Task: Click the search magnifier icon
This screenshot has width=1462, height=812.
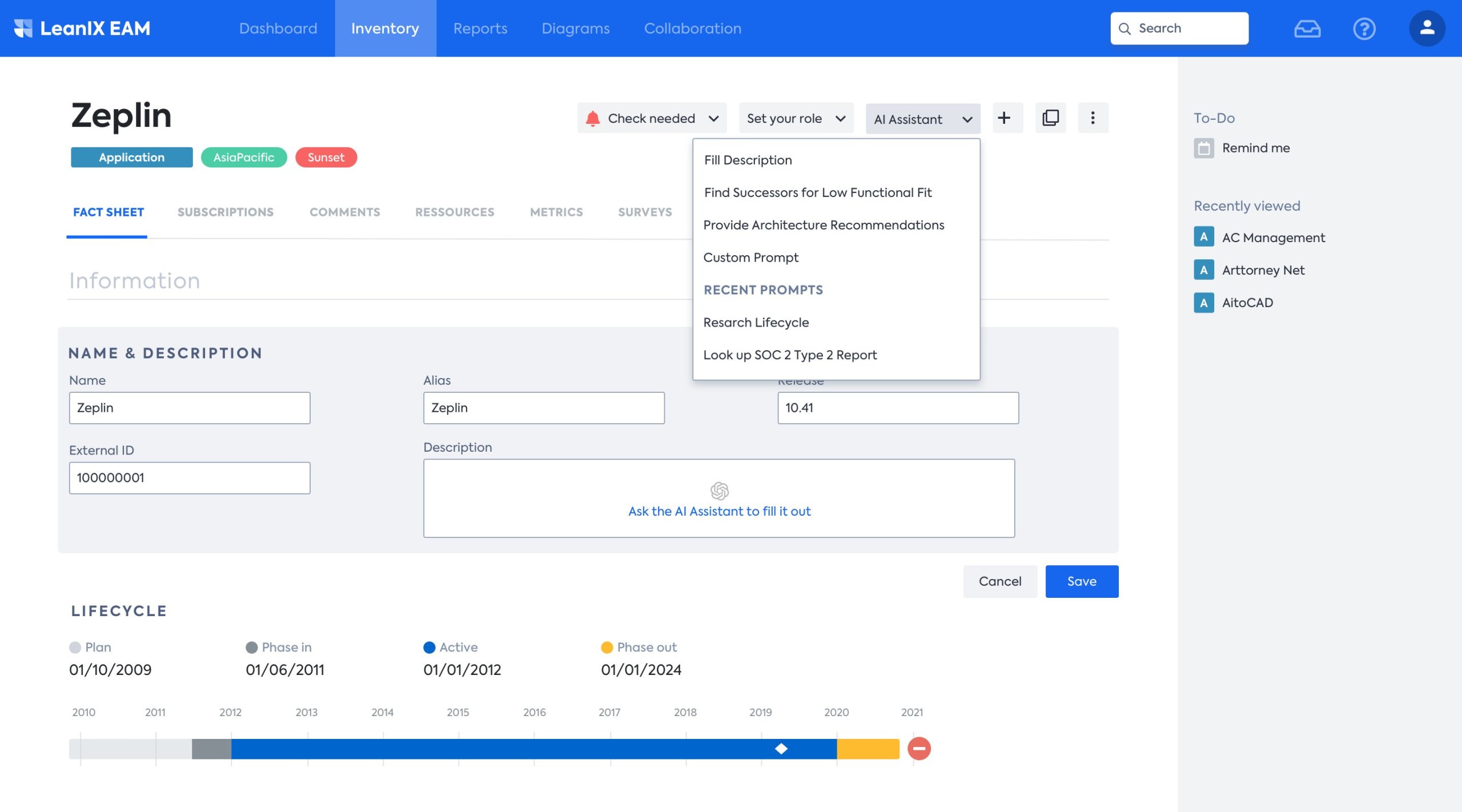Action: 1124,29
